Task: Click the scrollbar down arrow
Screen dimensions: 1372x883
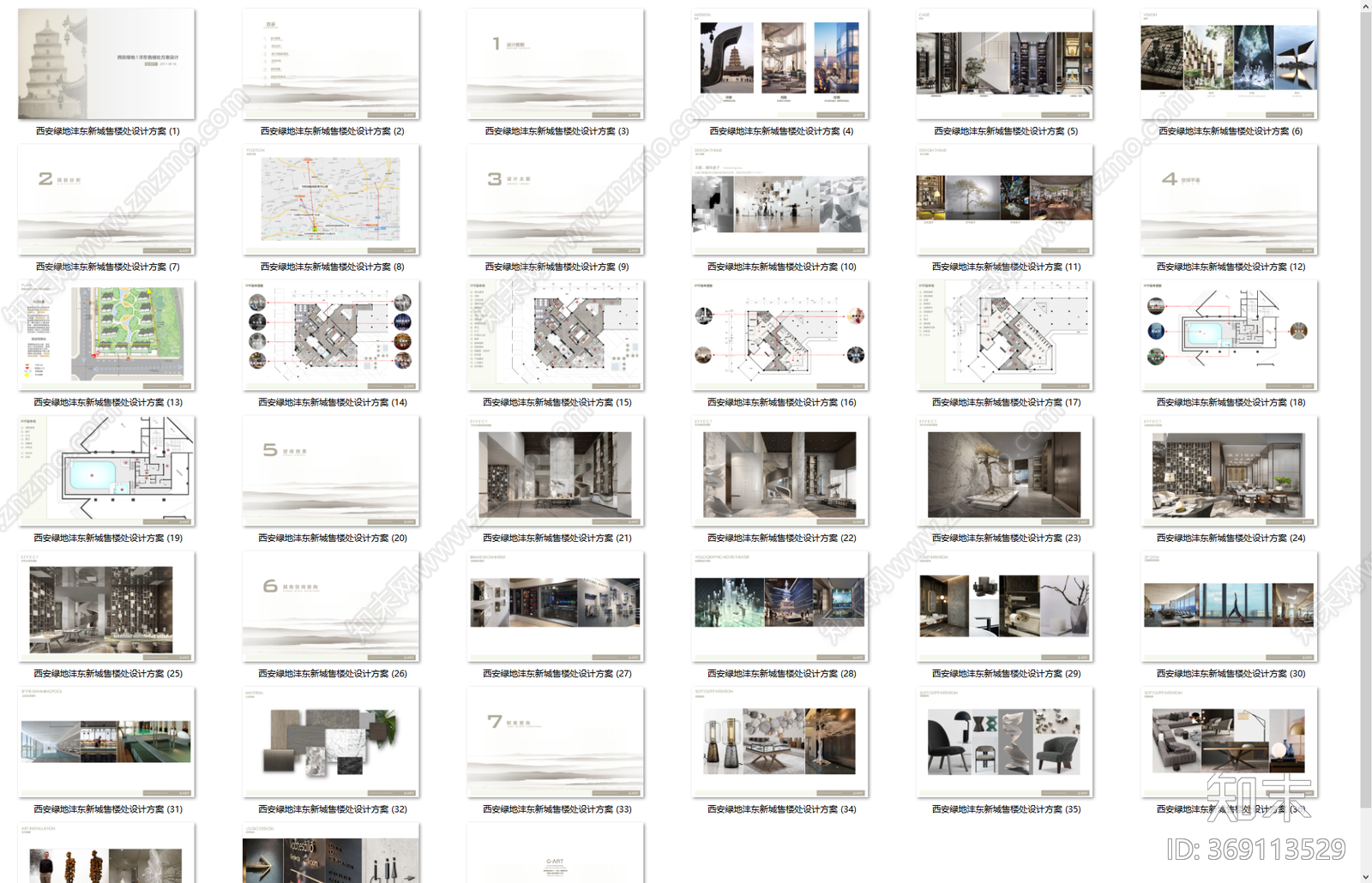Action: click(x=1366, y=876)
